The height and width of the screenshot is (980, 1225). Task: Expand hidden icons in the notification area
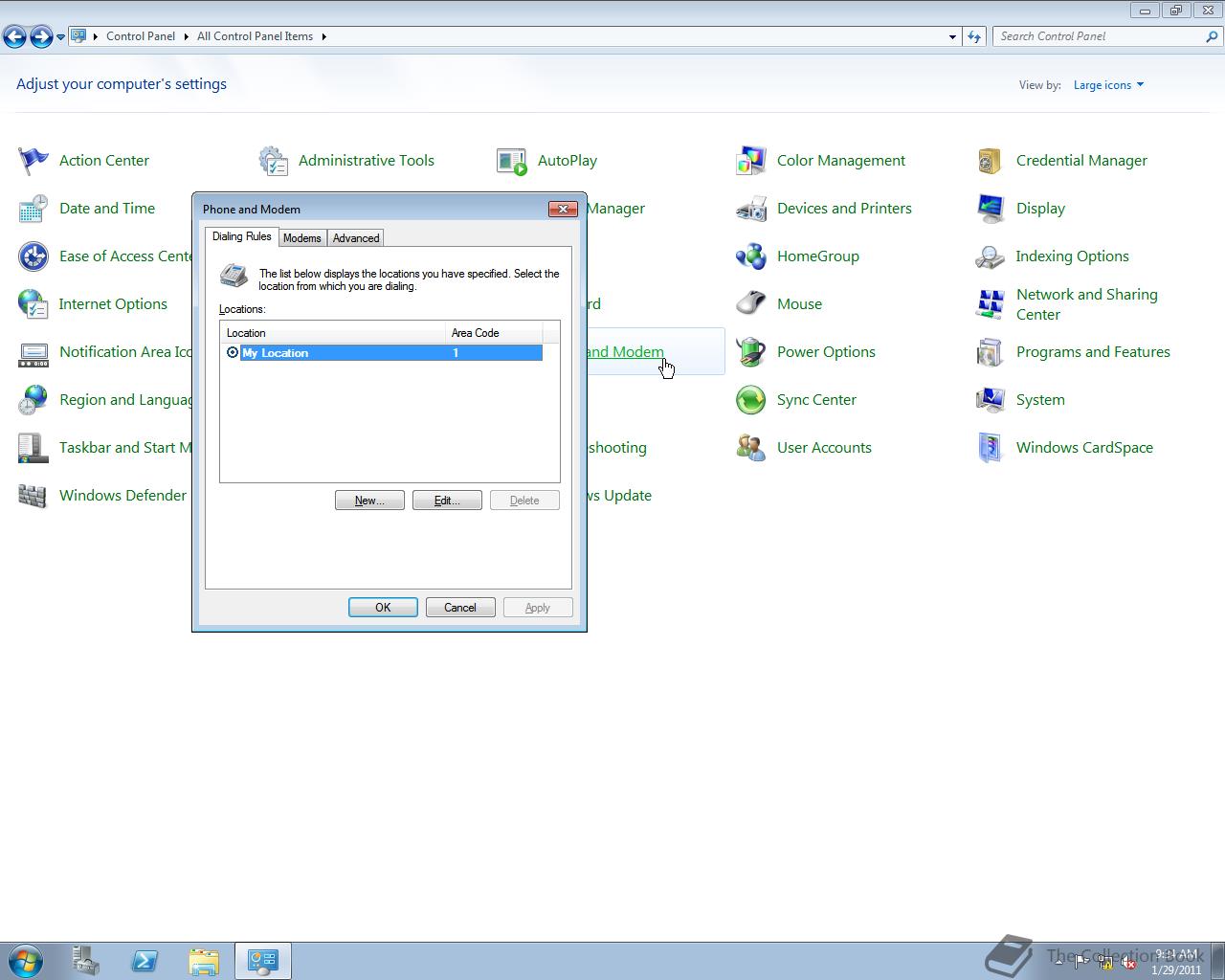coord(1057,963)
